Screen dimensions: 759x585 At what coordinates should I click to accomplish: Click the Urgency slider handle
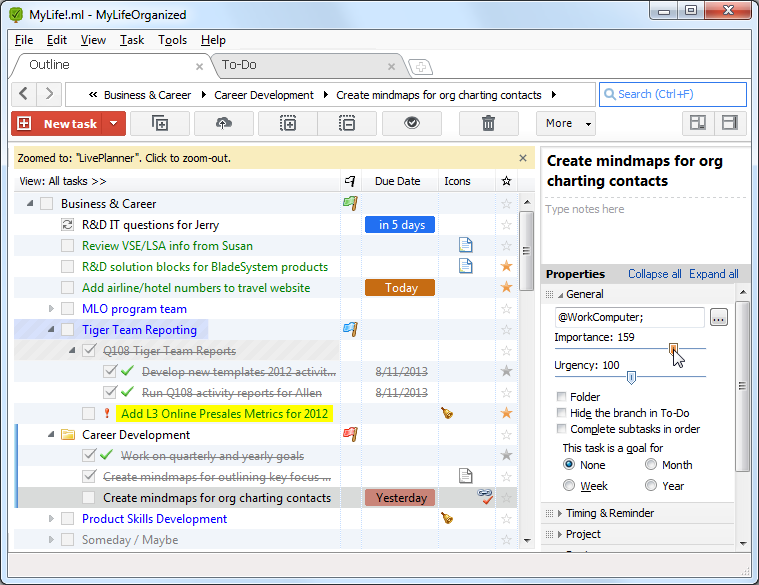coord(631,377)
